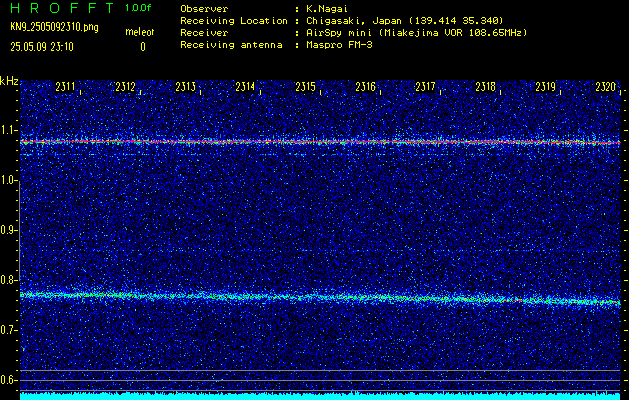This screenshot has height=400, width=629.
Task: Click time marker 2317
Action: click(425, 87)
